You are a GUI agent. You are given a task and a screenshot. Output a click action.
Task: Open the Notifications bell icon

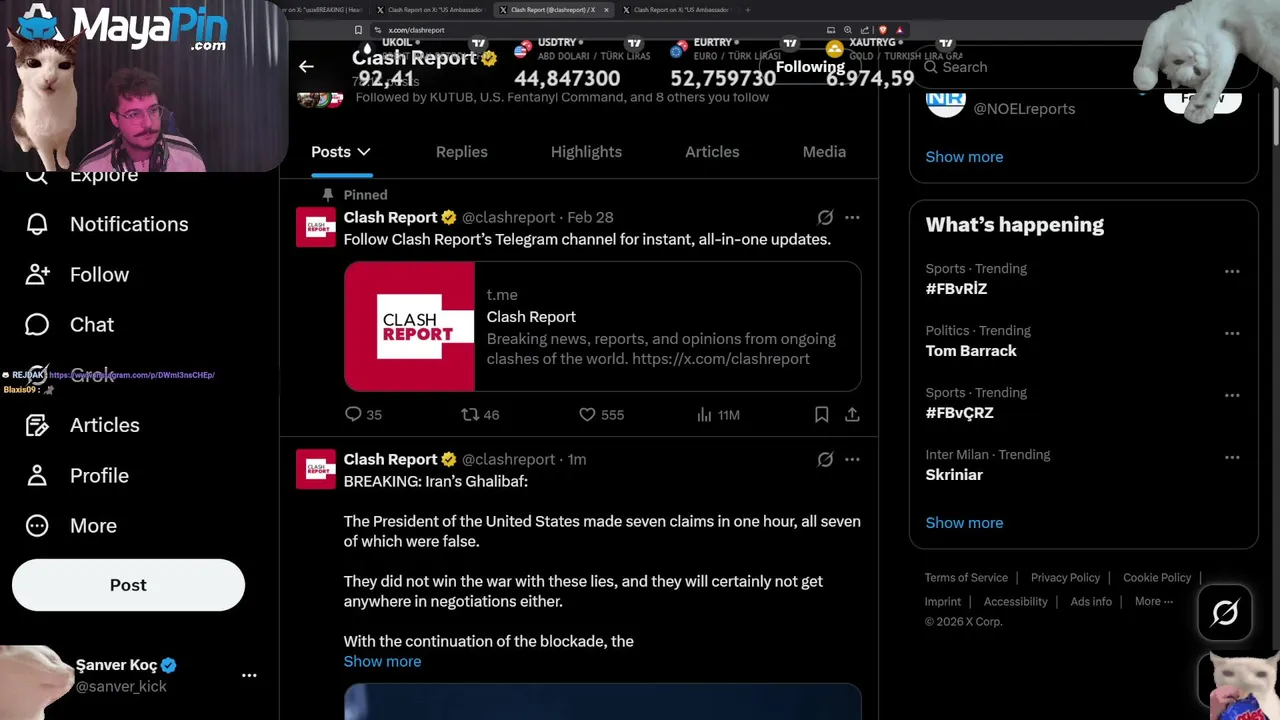pos(37,224)
